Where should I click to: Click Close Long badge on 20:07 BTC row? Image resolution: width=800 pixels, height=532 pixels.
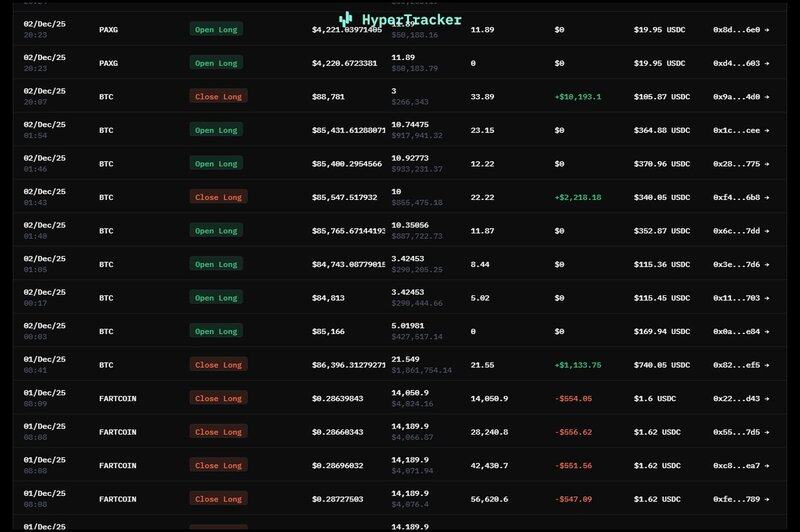(x=218, y=97)
